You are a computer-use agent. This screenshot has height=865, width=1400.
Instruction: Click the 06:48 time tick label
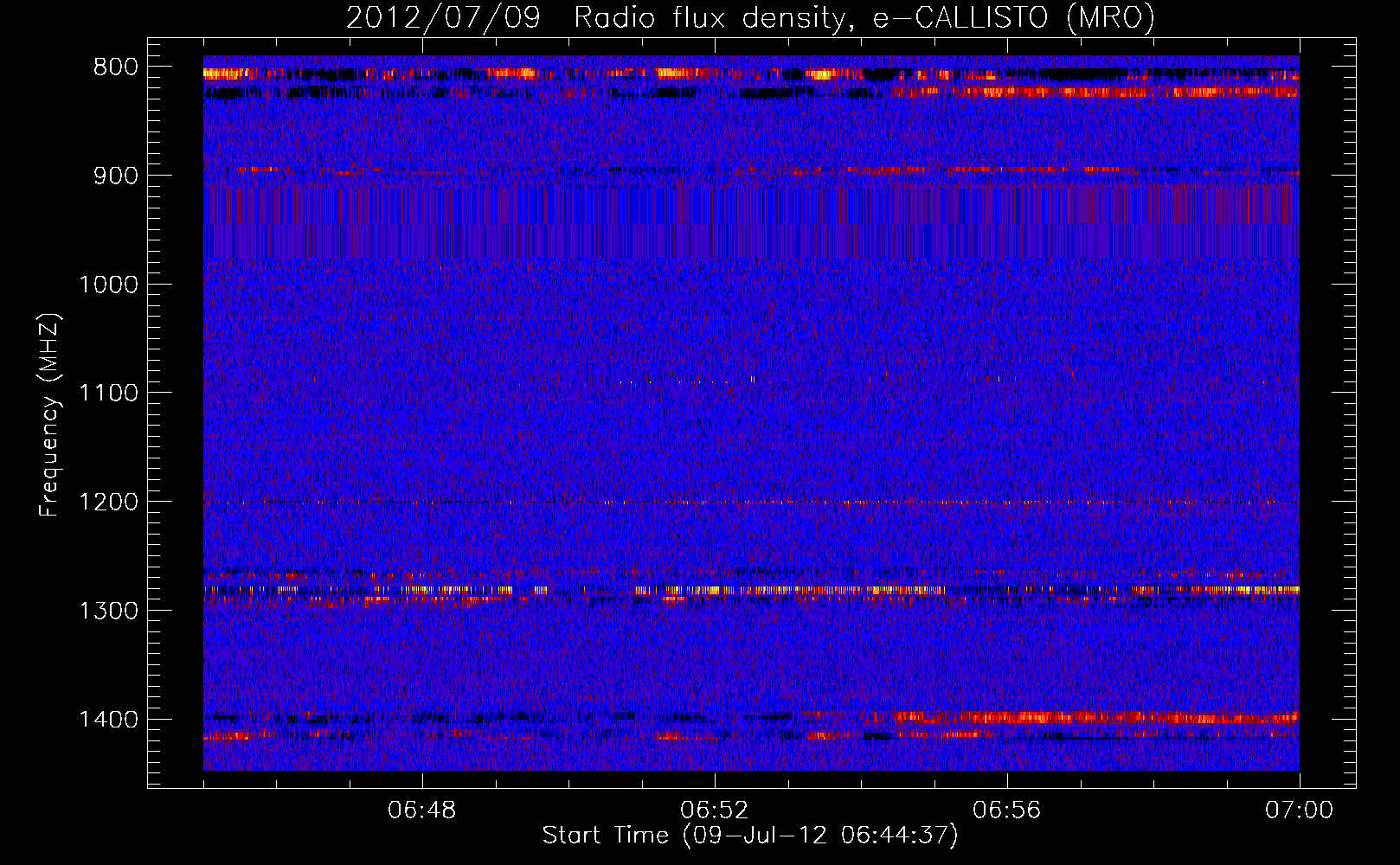tap(422, 811)
